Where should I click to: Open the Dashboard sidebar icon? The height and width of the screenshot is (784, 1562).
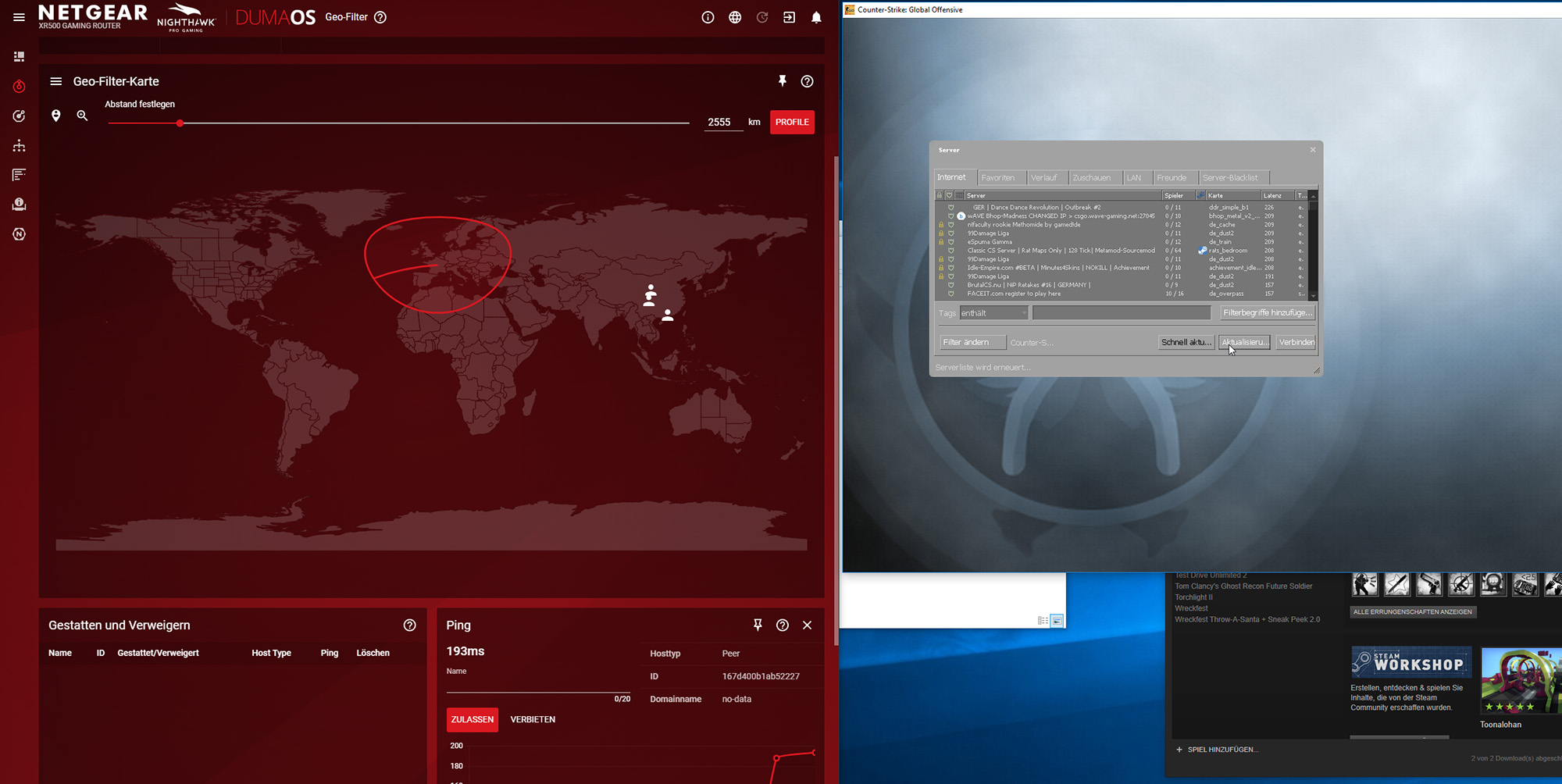click(19, 56)
